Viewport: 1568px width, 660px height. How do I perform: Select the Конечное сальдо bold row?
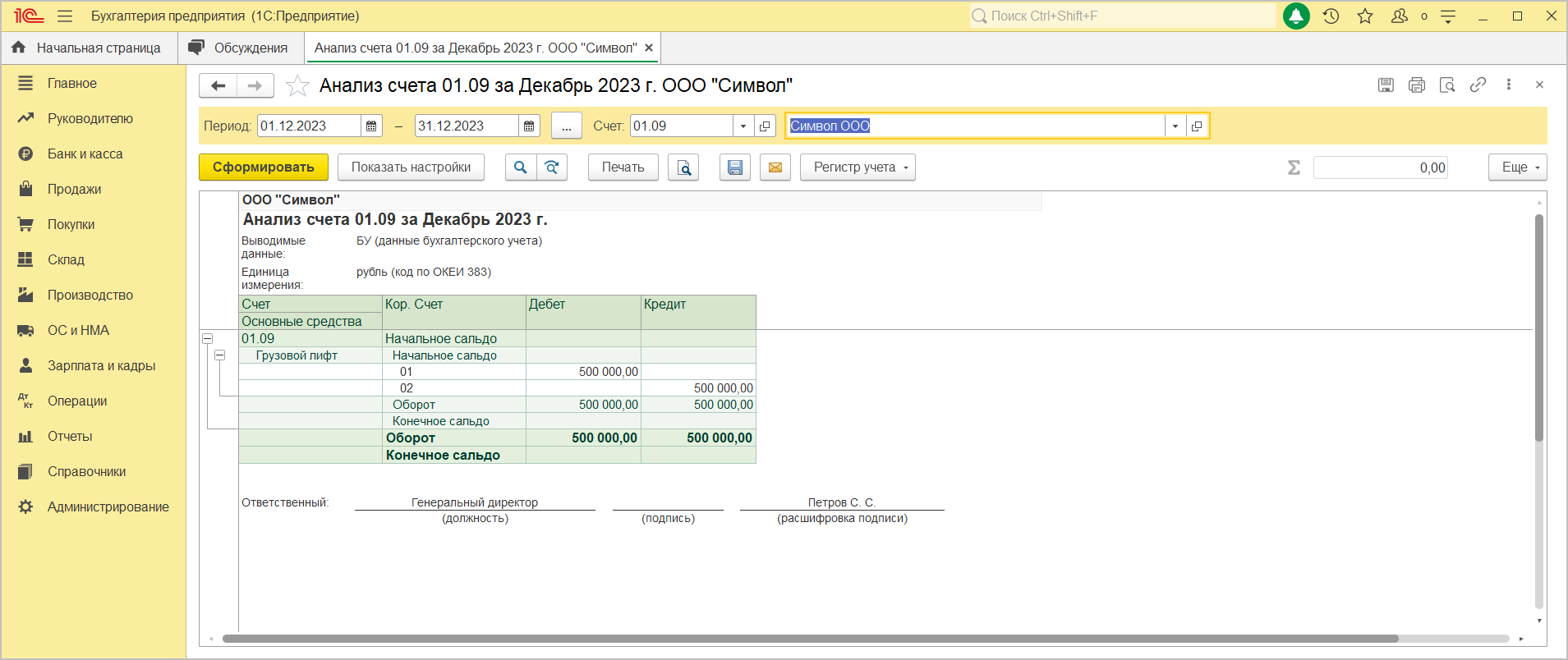[x=497, y=455]
